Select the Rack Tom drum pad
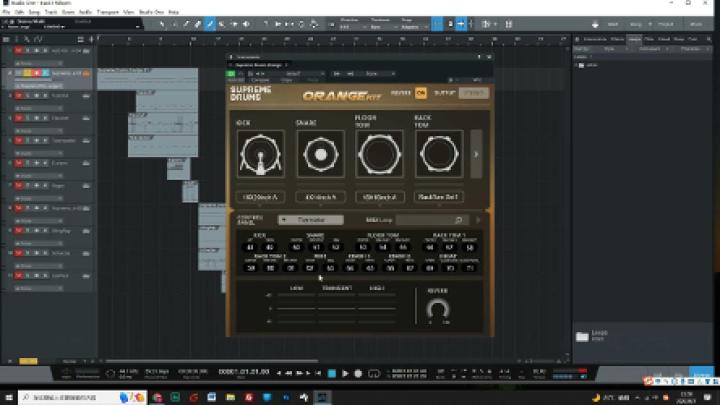Image resolution: width=720 pixels, height=405 pixels. (x=439, y=154)
